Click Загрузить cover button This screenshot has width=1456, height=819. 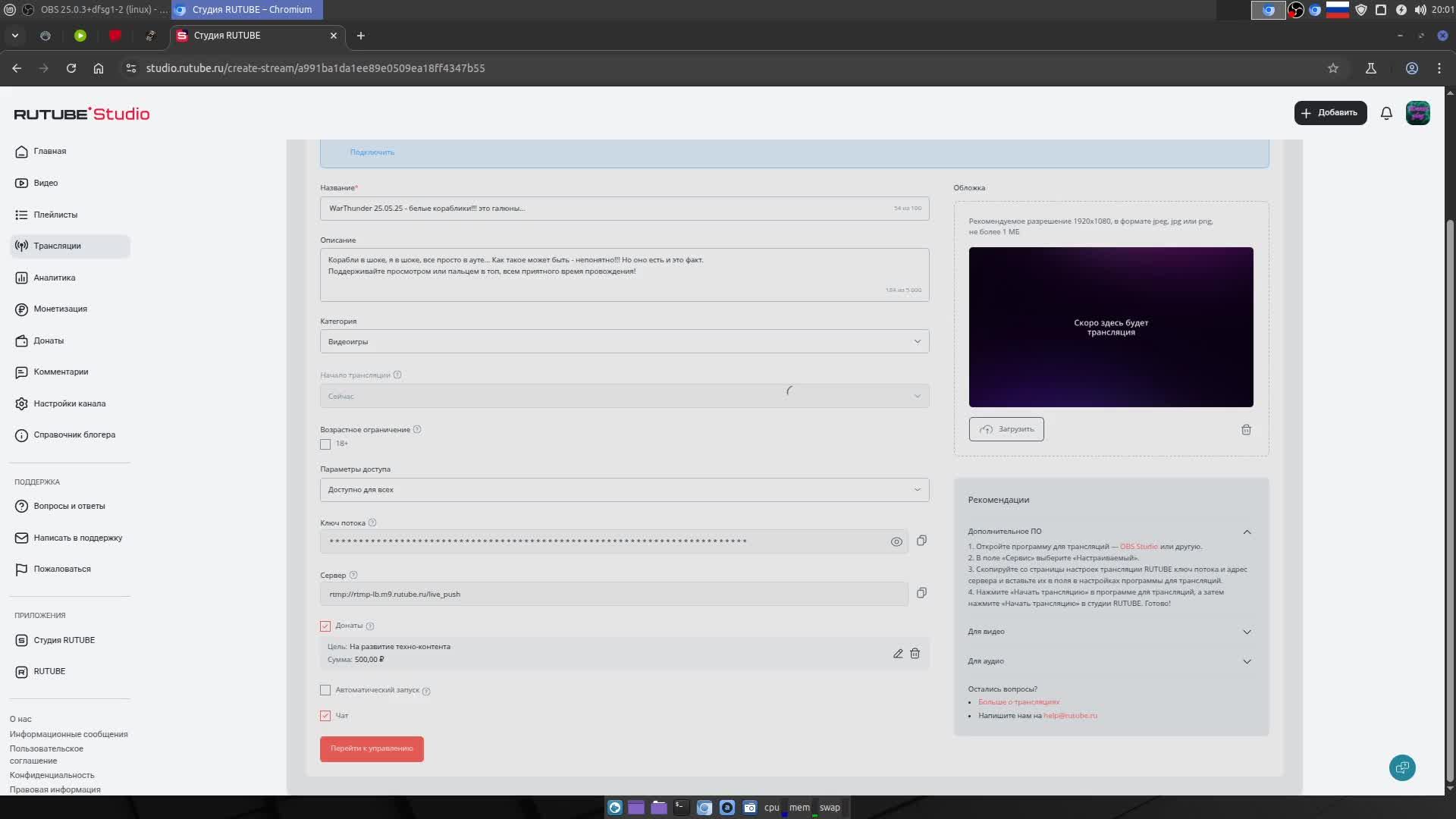coord(1006,429)
